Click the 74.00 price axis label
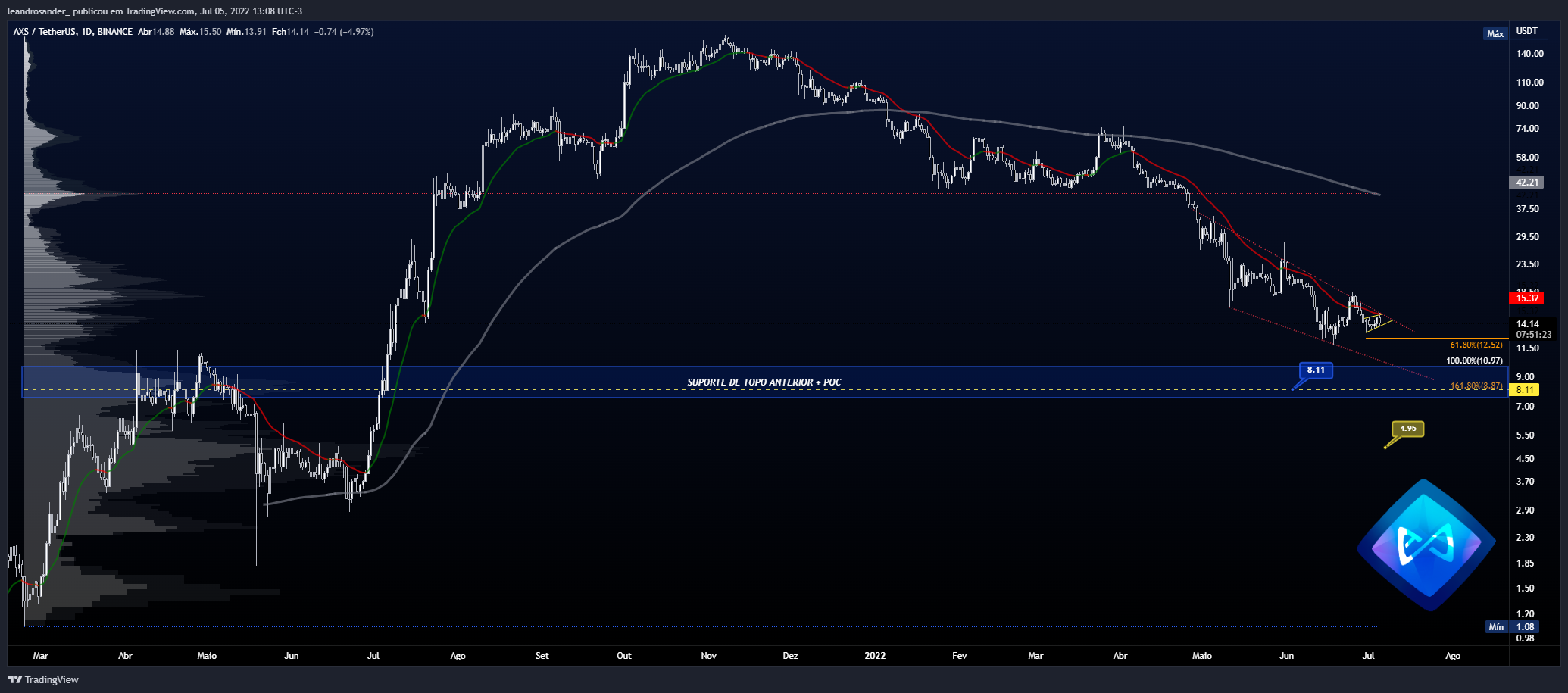 pos(1527,129)
